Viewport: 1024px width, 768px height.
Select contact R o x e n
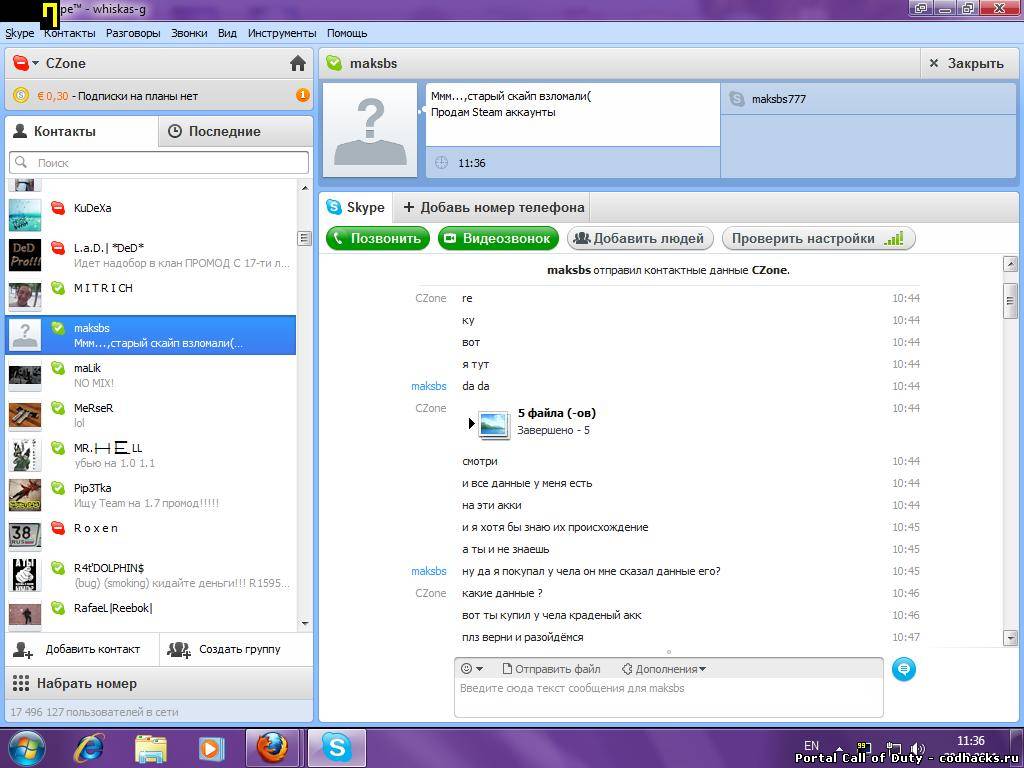coord(150,535)
